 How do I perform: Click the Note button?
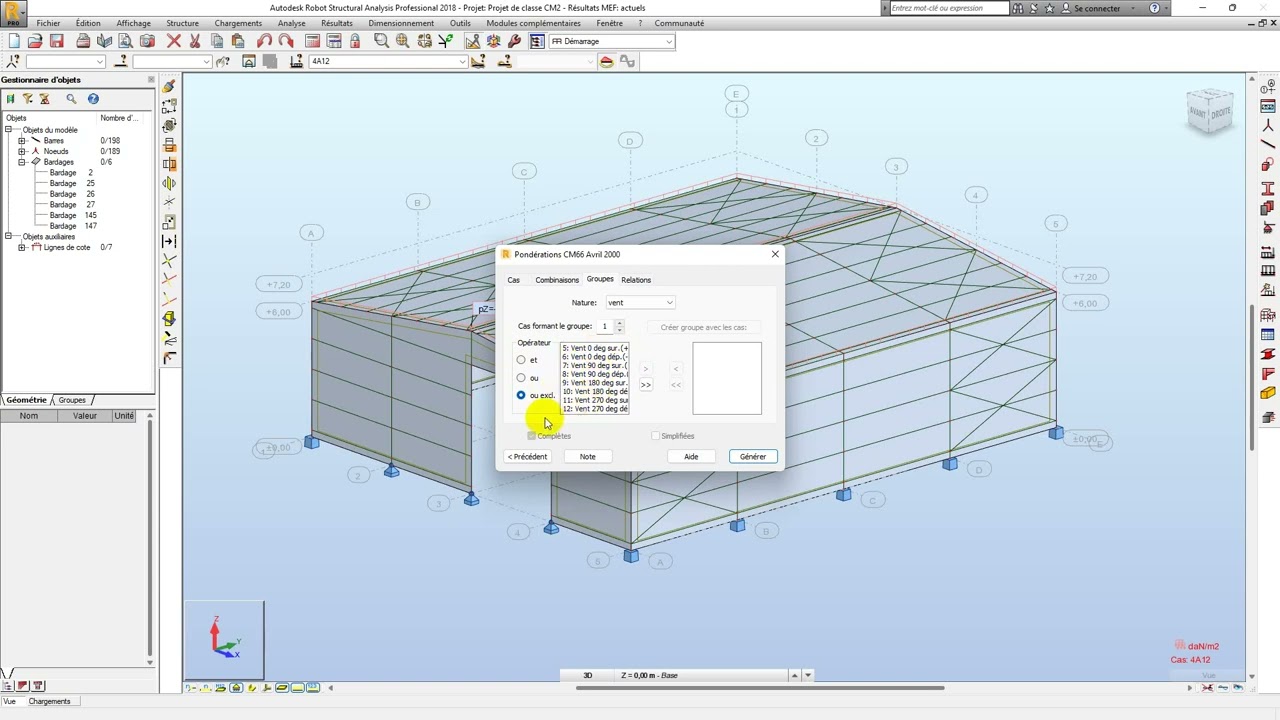coord(588,456)
